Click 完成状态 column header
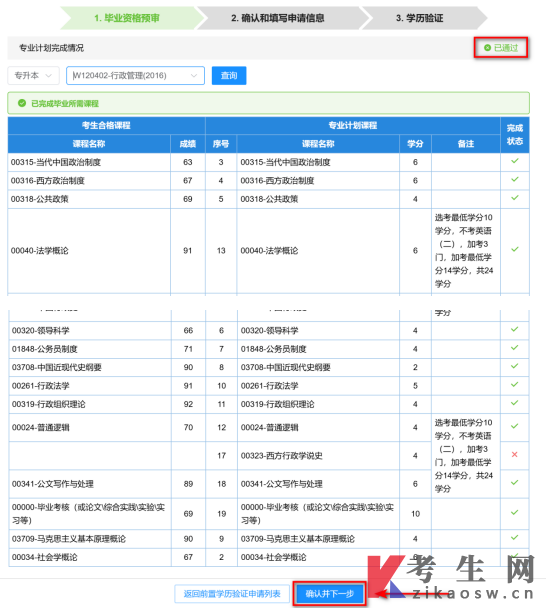 515,135
